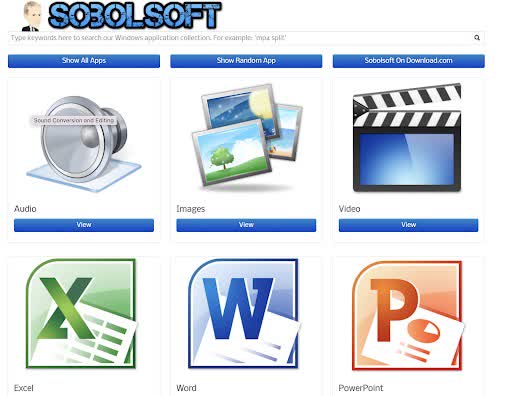Image resolution: width=512 pixels, height=396 pixels.
Task: Click the Sound Conversion and Editing tooltip
Action: tap(74, 120)
